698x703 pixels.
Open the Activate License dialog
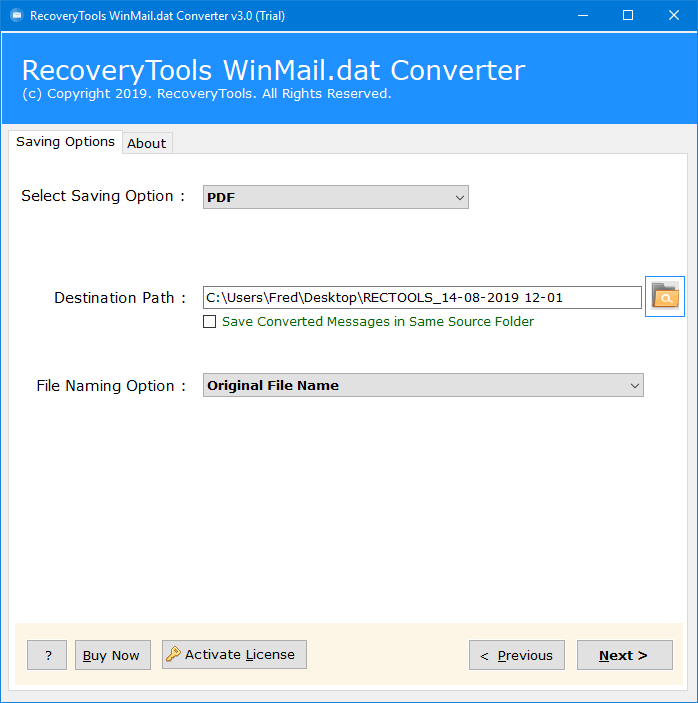(234, 655)
